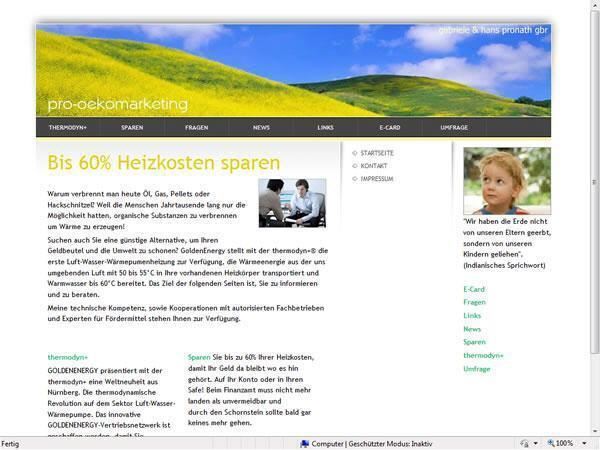Open THERMODYN+ in the dark navigation bar
This screenshot has height=450, width=600.
tap(69, 128)
